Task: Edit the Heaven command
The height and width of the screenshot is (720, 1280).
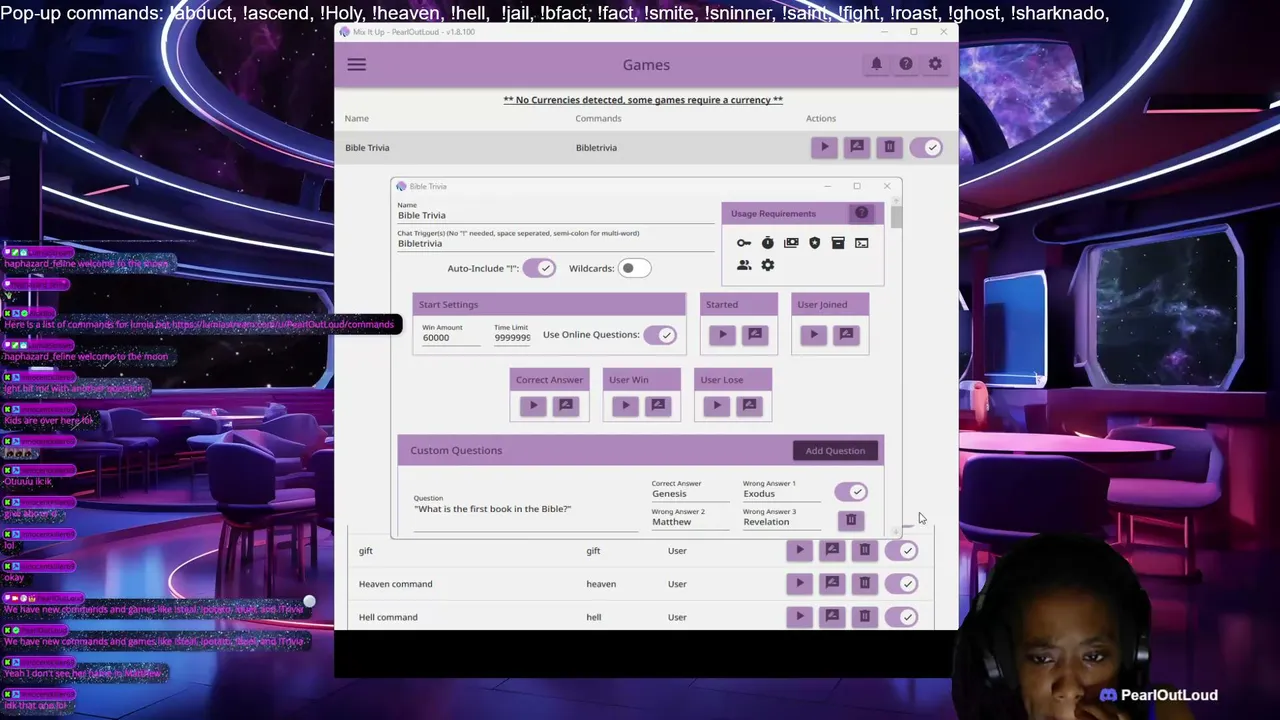Action: point(832,583)
